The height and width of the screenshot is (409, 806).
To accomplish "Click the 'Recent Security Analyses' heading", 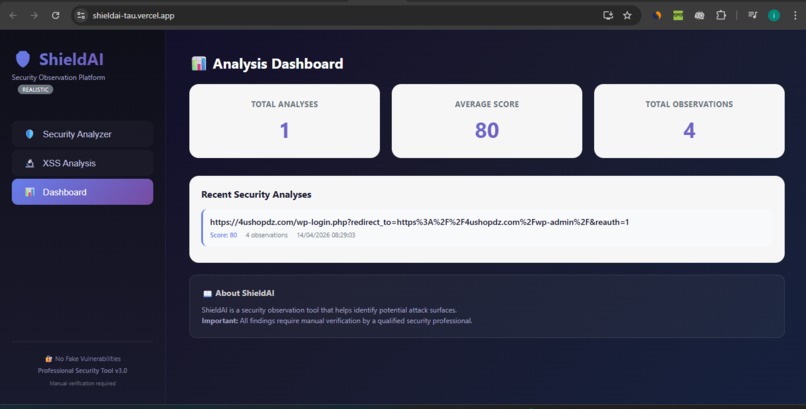I will [x=256, y=195].
